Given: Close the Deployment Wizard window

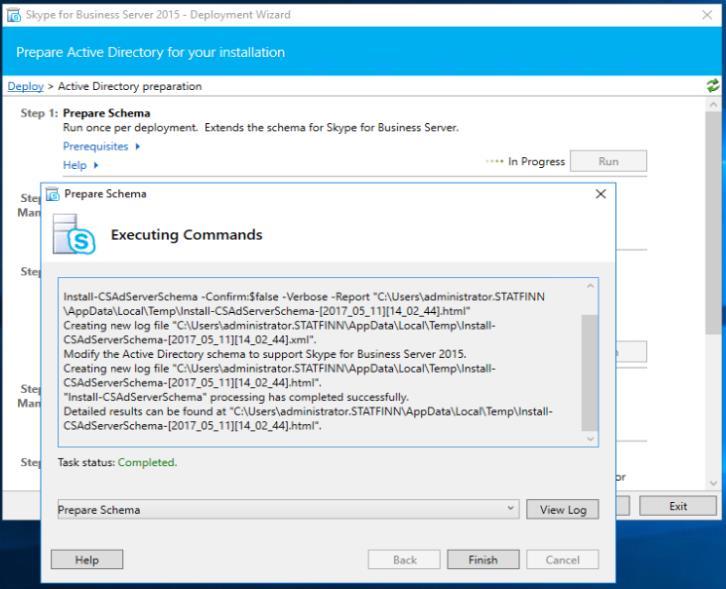Looking at the screenshot, I should 707,15.
